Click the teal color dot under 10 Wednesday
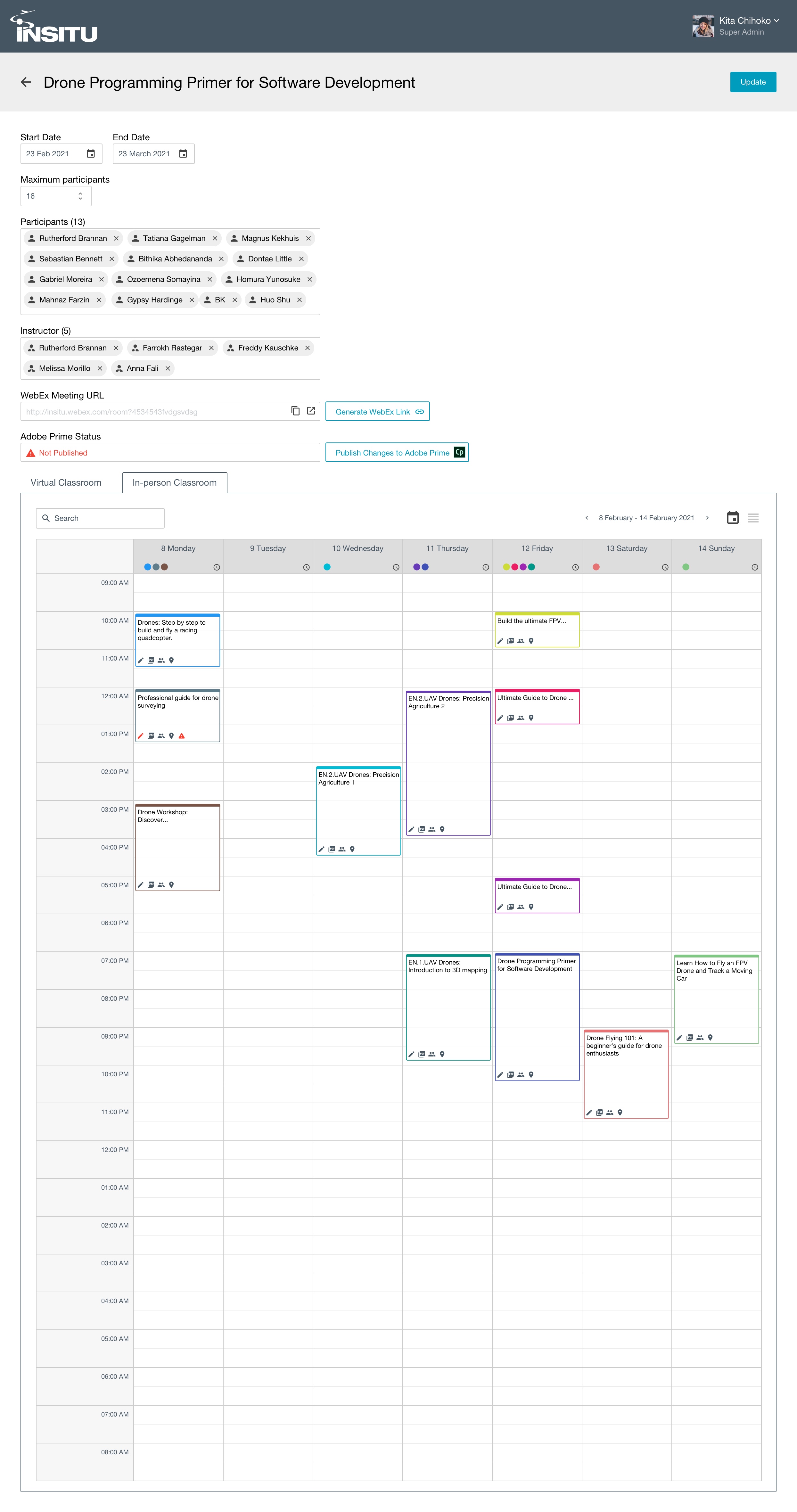 click(x=327, y=567)
